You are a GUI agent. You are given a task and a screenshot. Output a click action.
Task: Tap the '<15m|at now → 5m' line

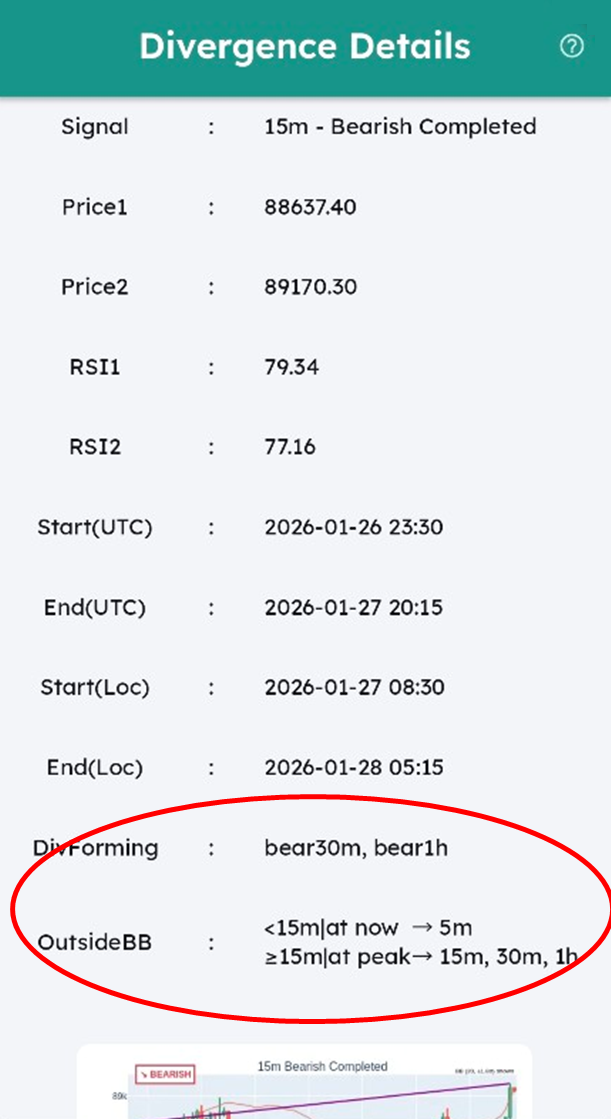click(x=367, y=928)
